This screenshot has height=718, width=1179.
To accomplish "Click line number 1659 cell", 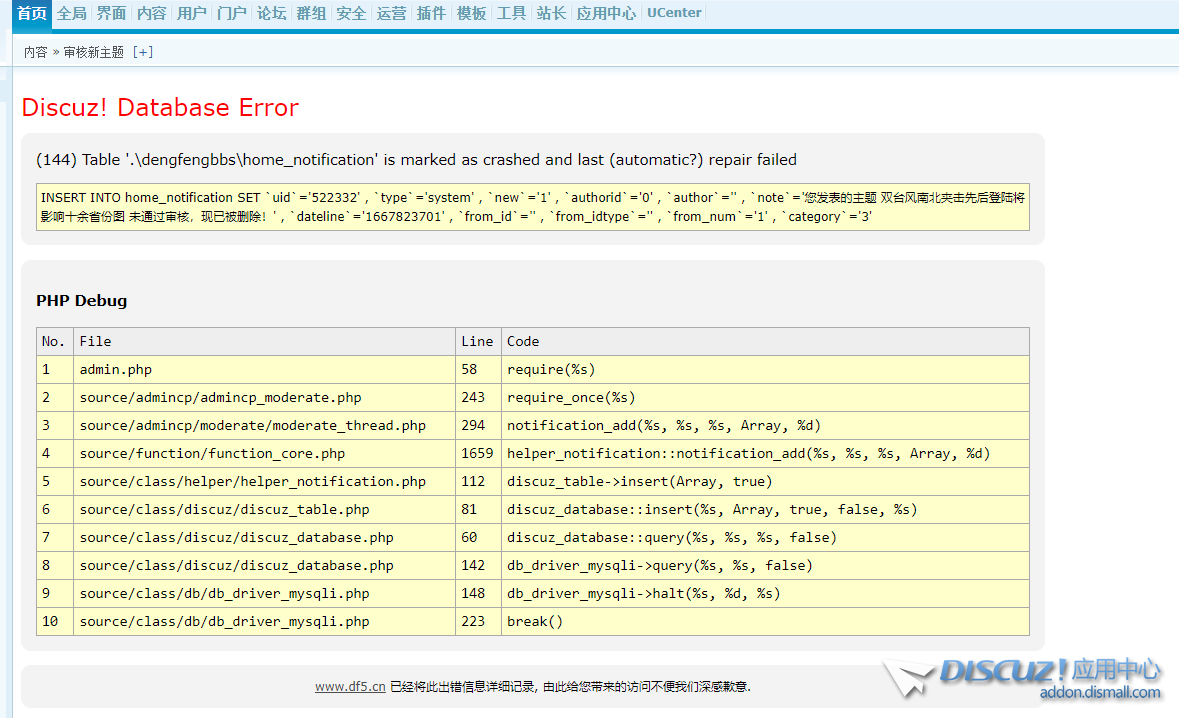I will point(478,453).
